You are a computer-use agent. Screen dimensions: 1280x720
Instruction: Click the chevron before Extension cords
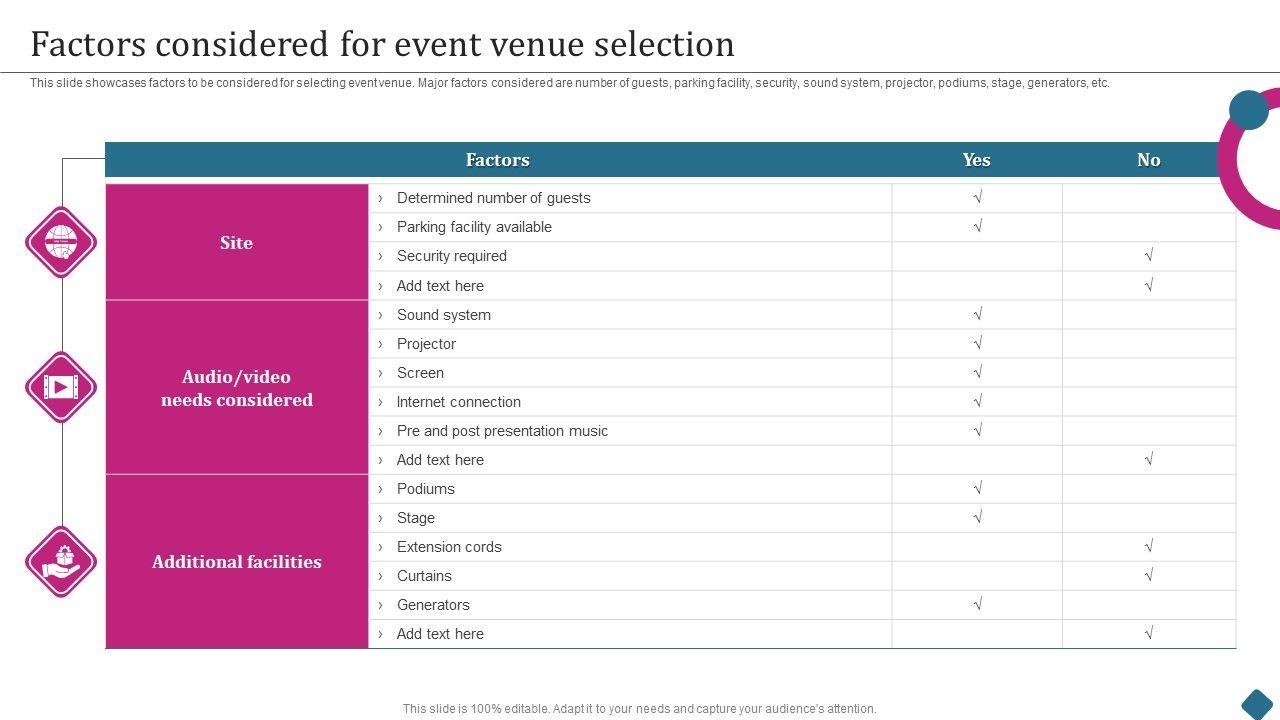[380, 547]
